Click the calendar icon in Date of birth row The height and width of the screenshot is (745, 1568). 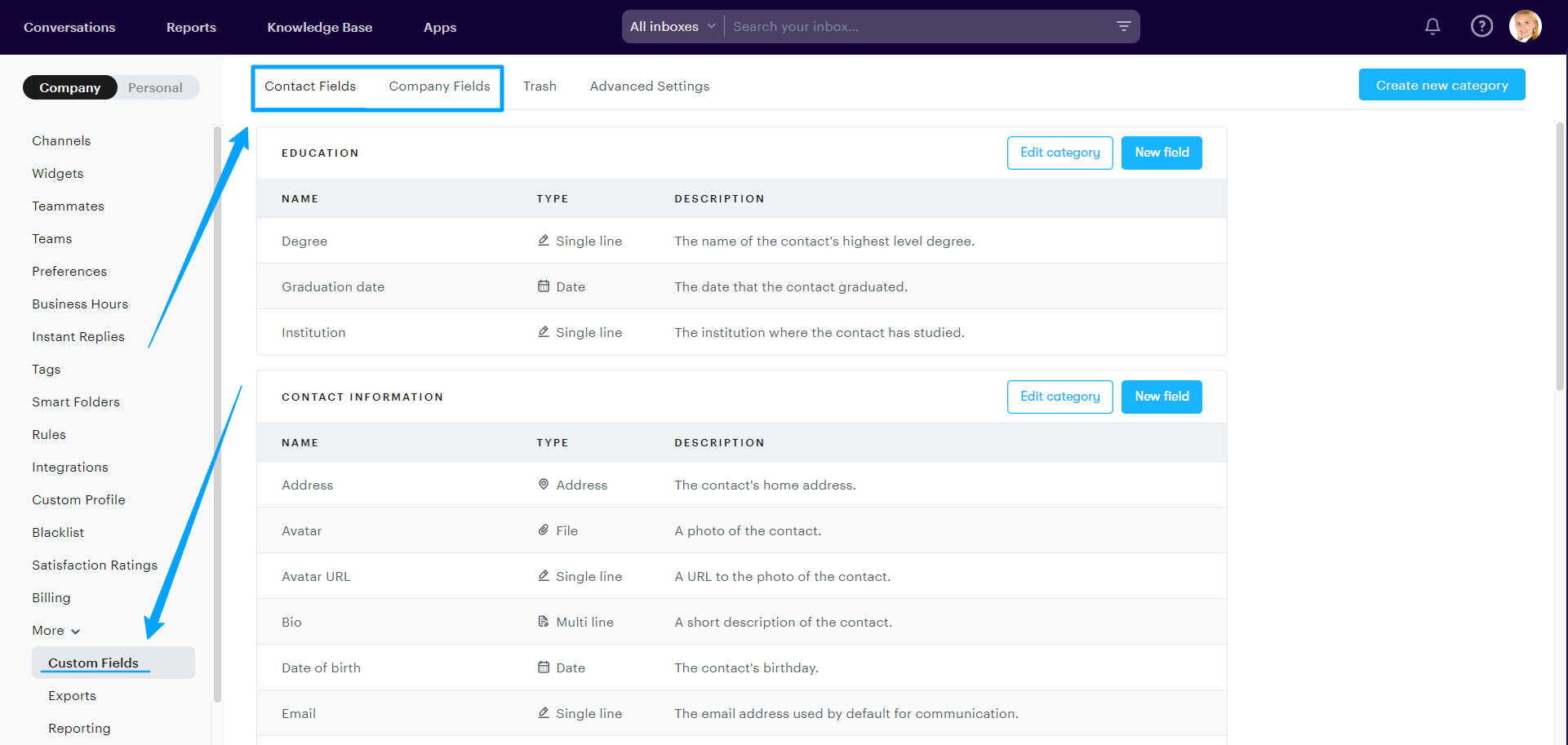pos(544,667)
